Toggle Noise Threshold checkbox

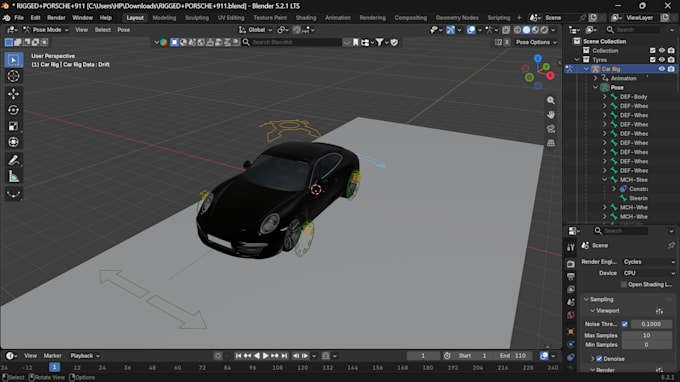coord(624,324)
